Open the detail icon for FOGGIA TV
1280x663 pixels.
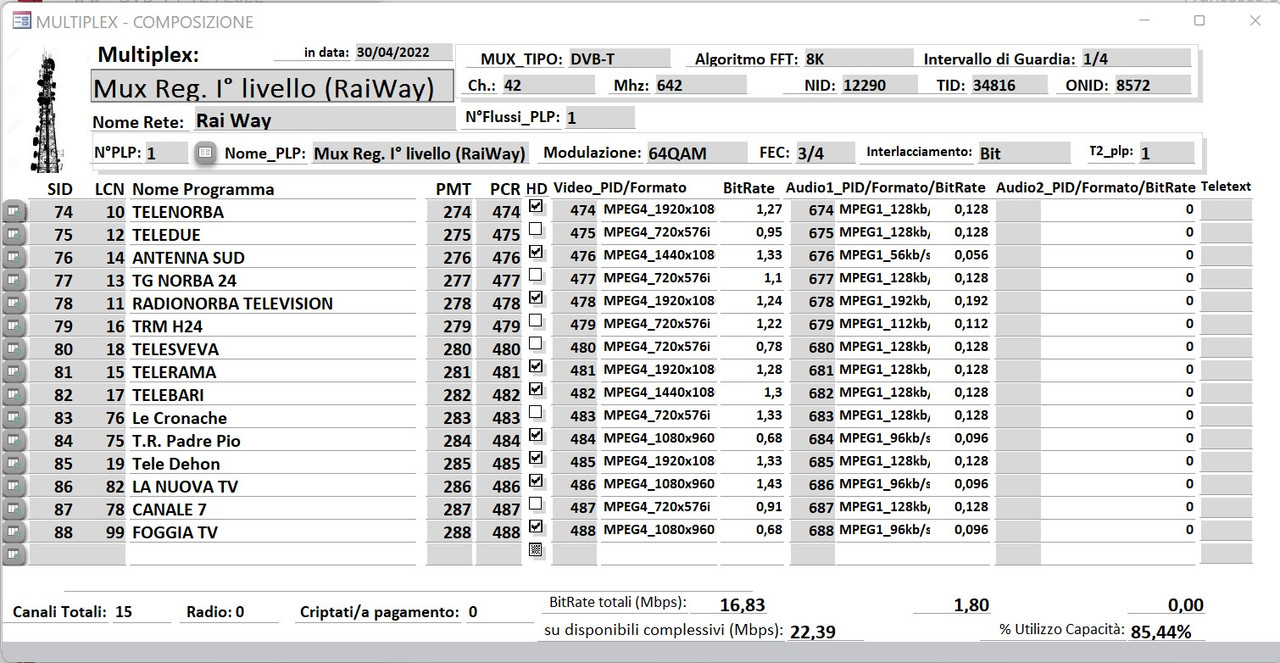pos(14,533)
